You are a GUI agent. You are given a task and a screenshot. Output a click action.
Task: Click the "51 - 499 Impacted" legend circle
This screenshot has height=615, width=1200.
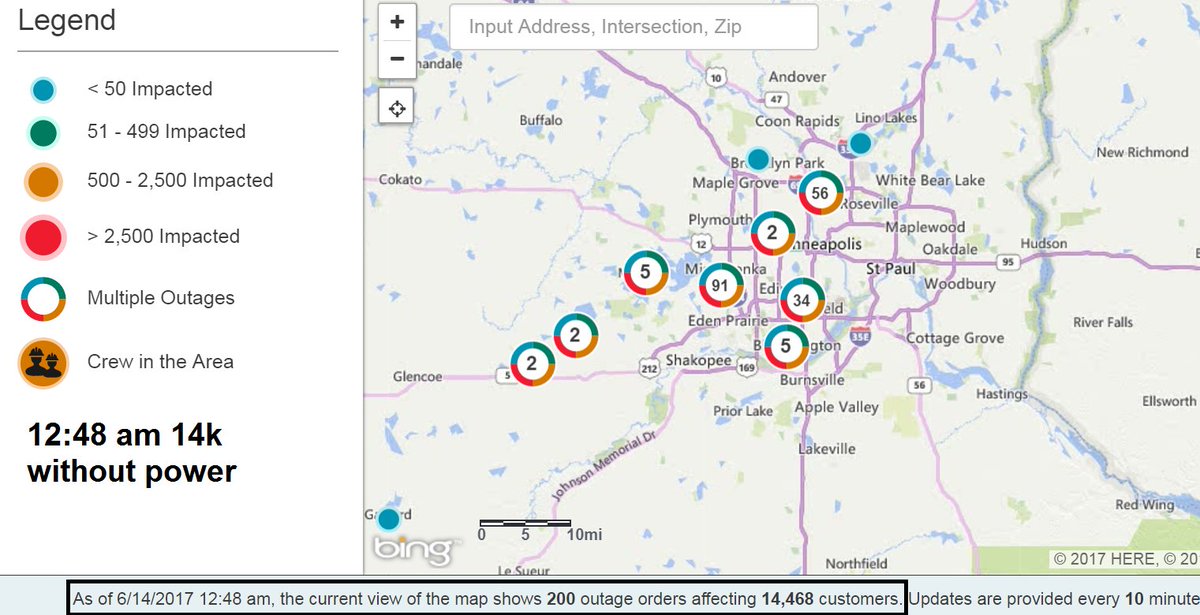coord(43,131)
